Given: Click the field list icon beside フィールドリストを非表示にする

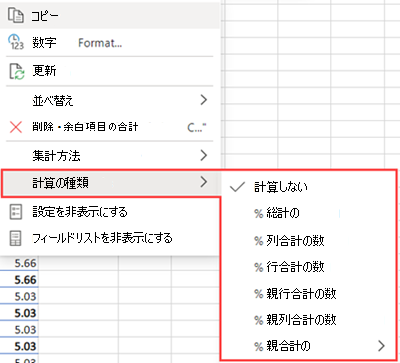Looking at the screenshot, I should pos(15,238).
